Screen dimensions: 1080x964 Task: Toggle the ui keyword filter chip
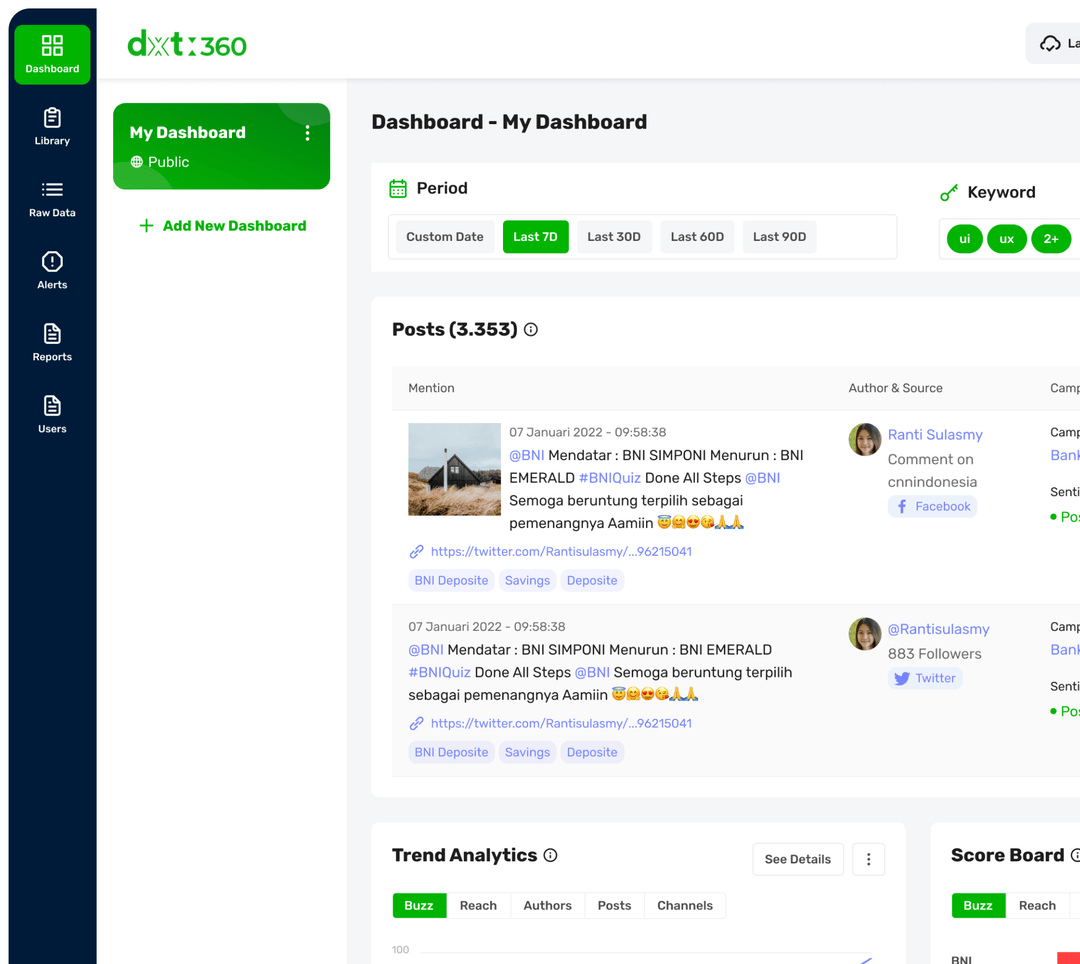pyautogui.click(x=964, y=239)
